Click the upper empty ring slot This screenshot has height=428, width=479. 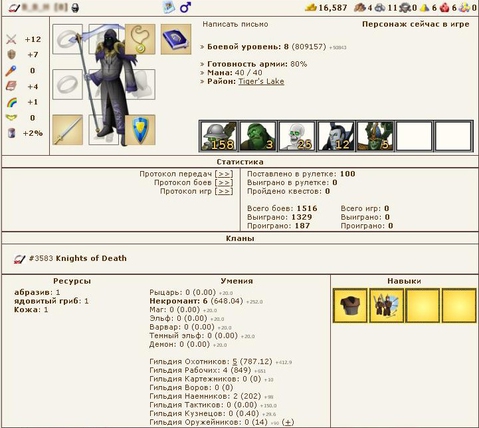coord(68,39)
